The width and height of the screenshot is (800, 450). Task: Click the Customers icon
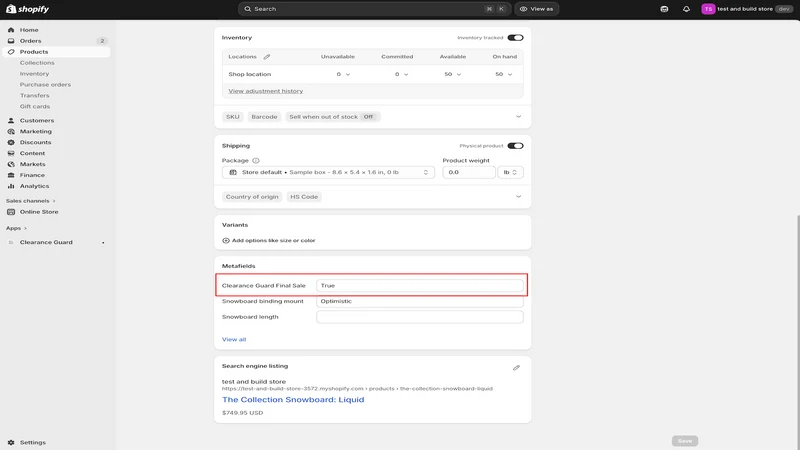click(11, 120)
